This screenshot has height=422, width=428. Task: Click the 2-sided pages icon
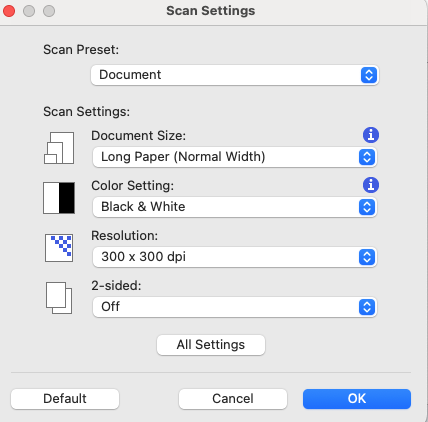click(x=59, y=298)
